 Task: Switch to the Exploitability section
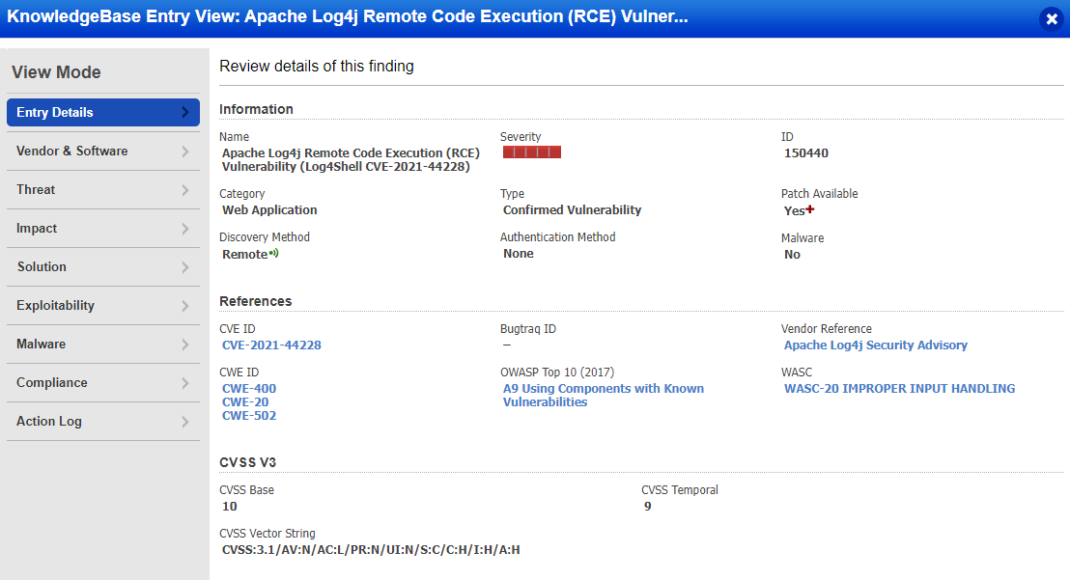tap(103, 305)
